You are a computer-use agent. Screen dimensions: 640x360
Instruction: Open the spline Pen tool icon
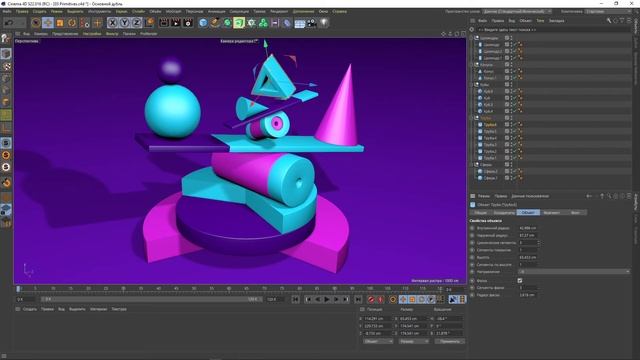[215, 23]
